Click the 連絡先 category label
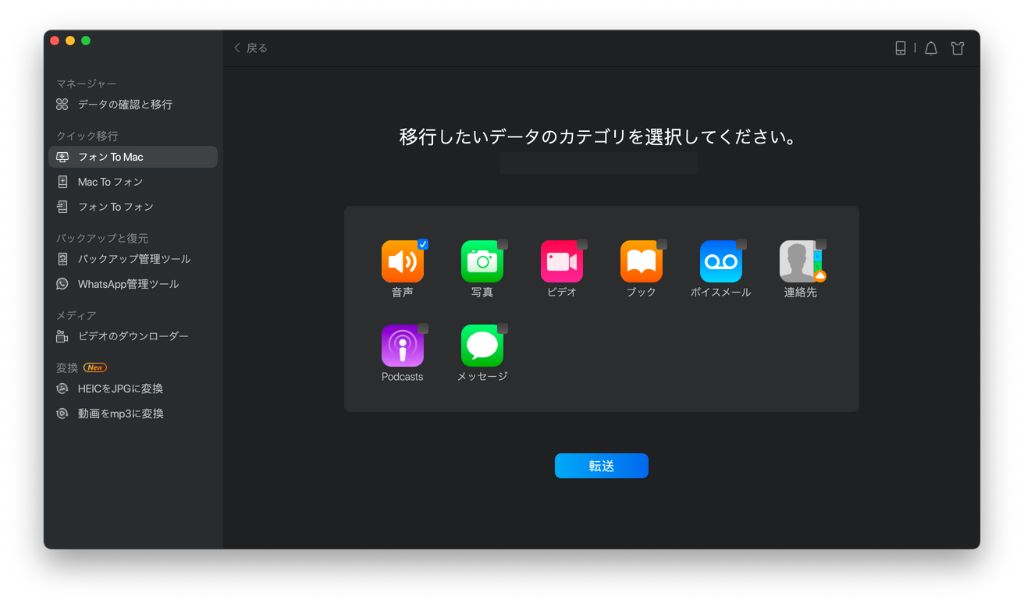The height and width of the screenshot is (607, 1024). click(801, 292)
